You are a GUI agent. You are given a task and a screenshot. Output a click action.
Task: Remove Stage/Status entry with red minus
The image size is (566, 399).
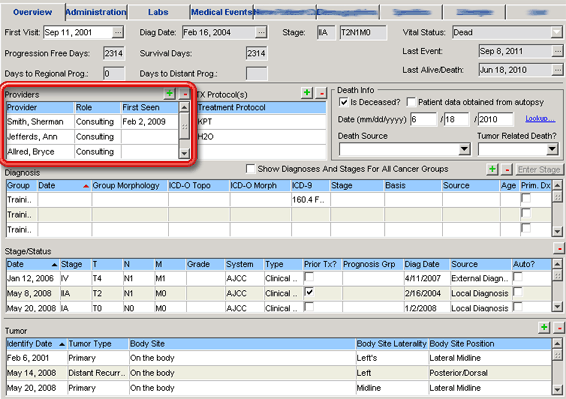[559, 248]
